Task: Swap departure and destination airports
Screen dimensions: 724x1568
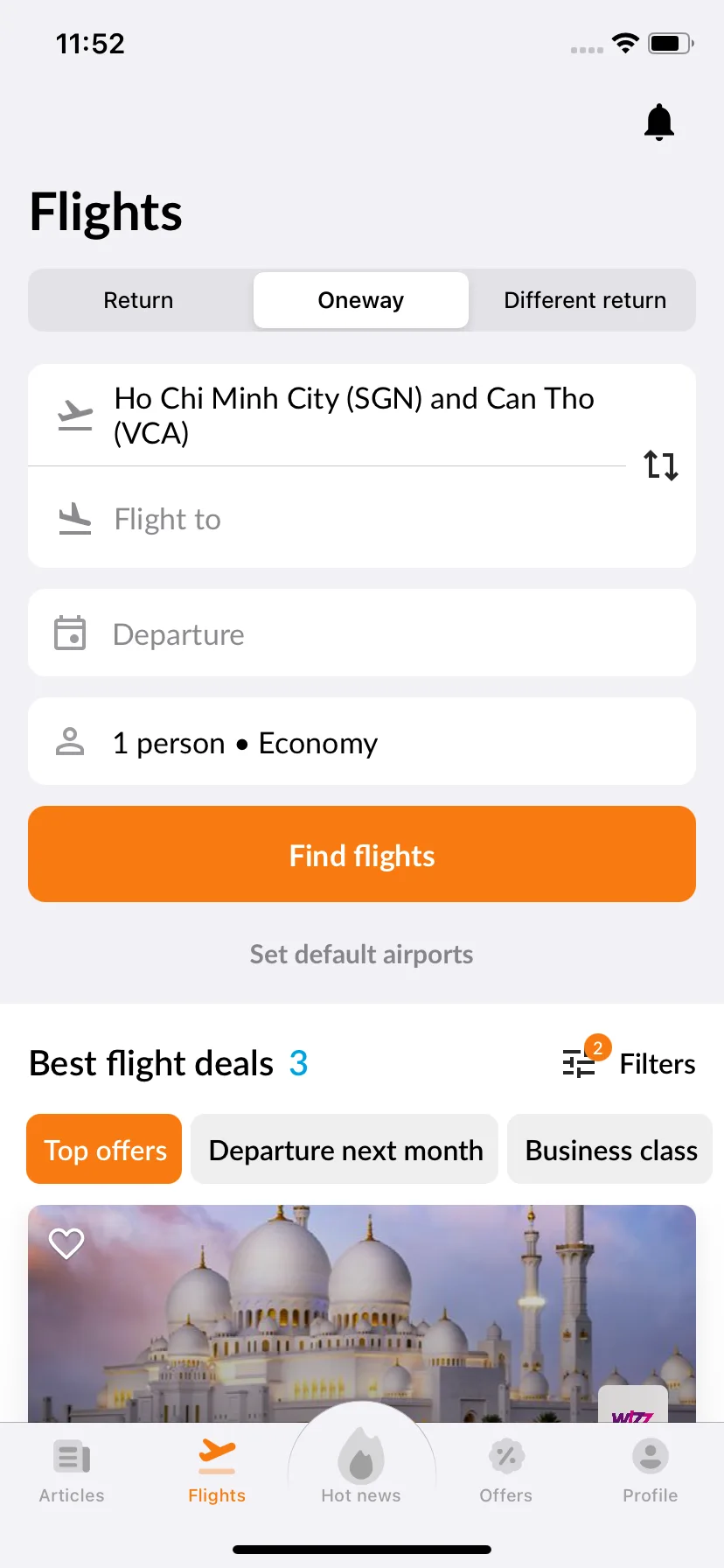Action: [661, 465]
